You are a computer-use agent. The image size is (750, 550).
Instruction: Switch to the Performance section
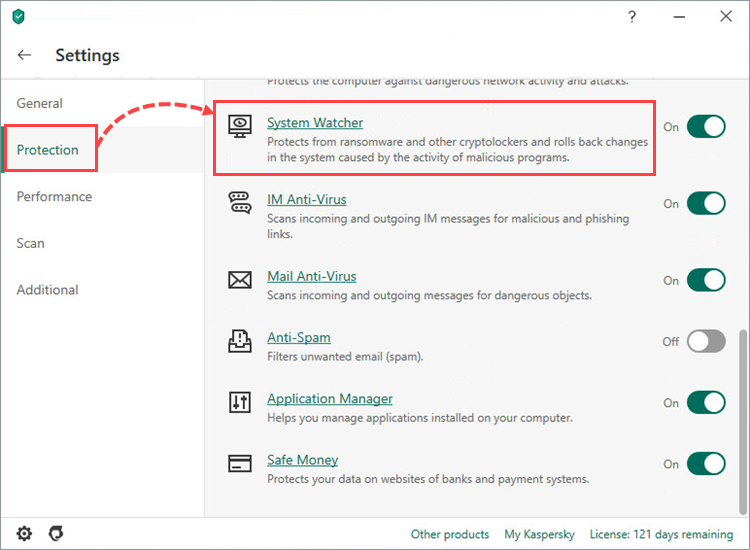(x=54, y=196)
